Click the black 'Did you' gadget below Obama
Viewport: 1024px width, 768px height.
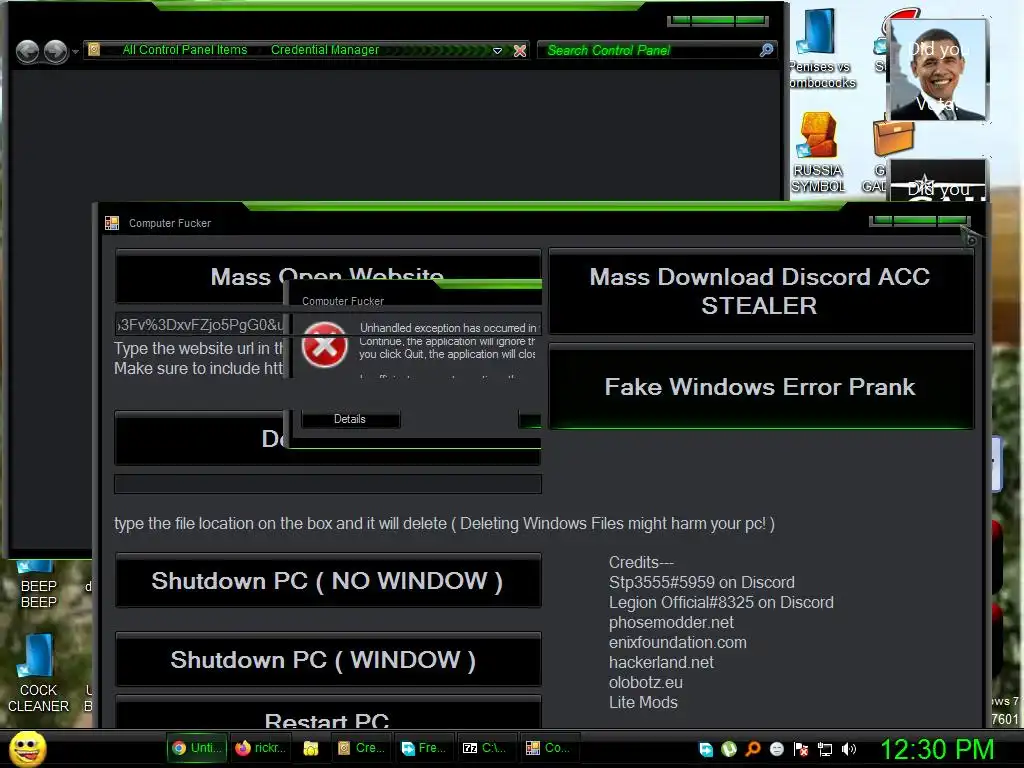(938, 180)
